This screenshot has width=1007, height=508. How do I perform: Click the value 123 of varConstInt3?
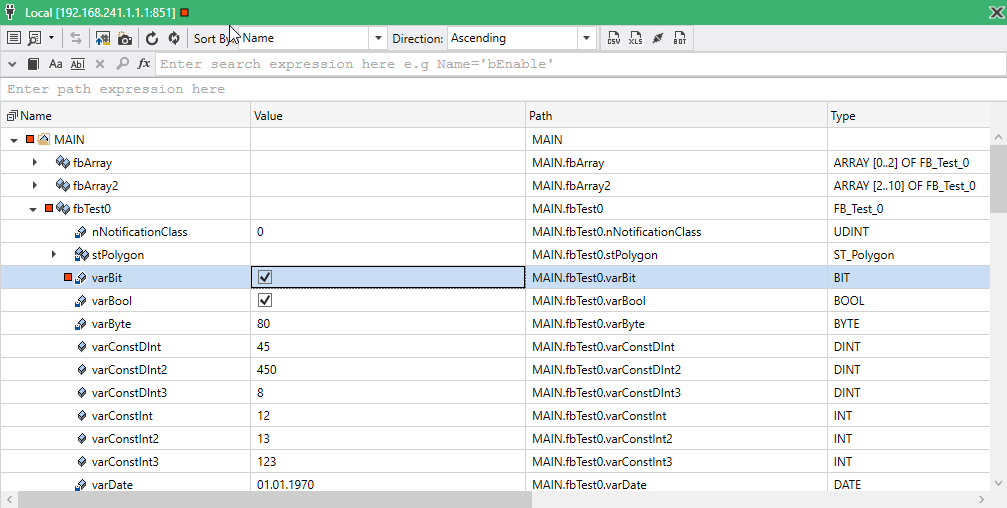pos(267,461)
